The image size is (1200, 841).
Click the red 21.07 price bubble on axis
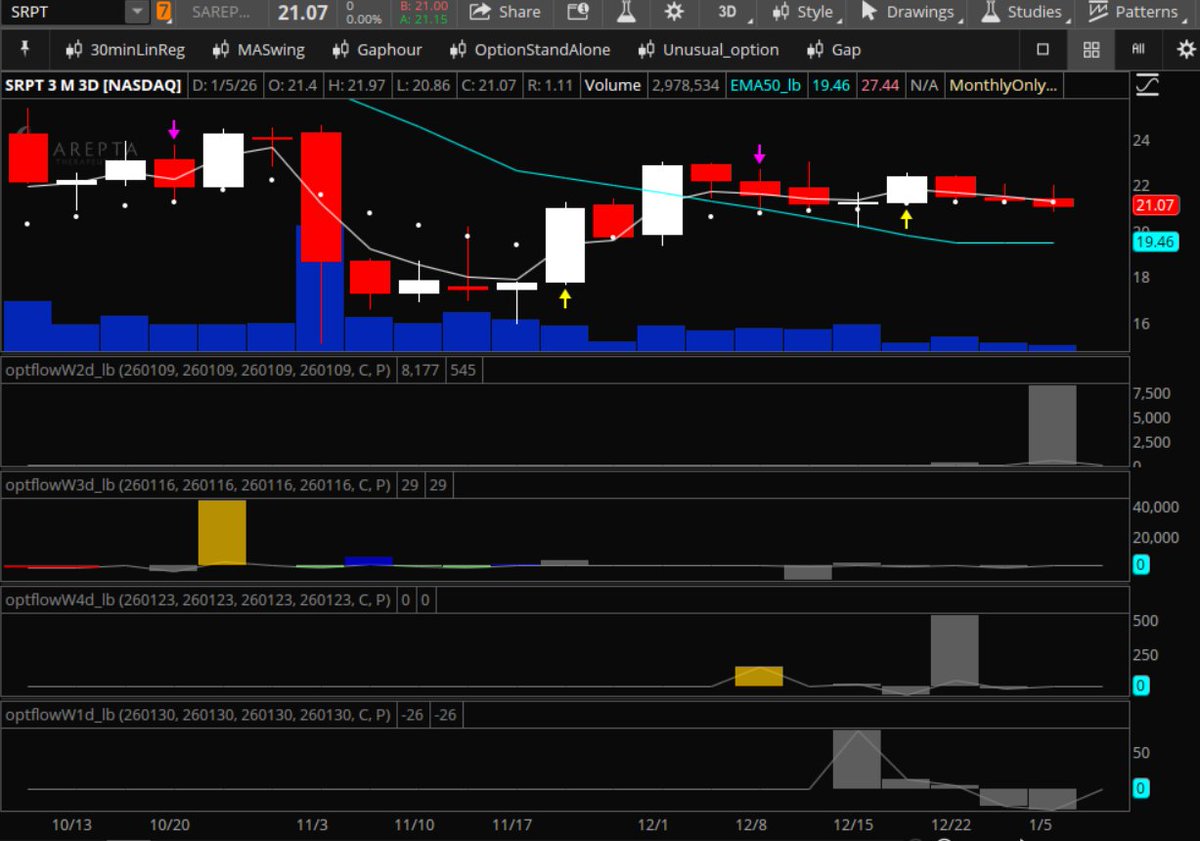pos(1155,206)
